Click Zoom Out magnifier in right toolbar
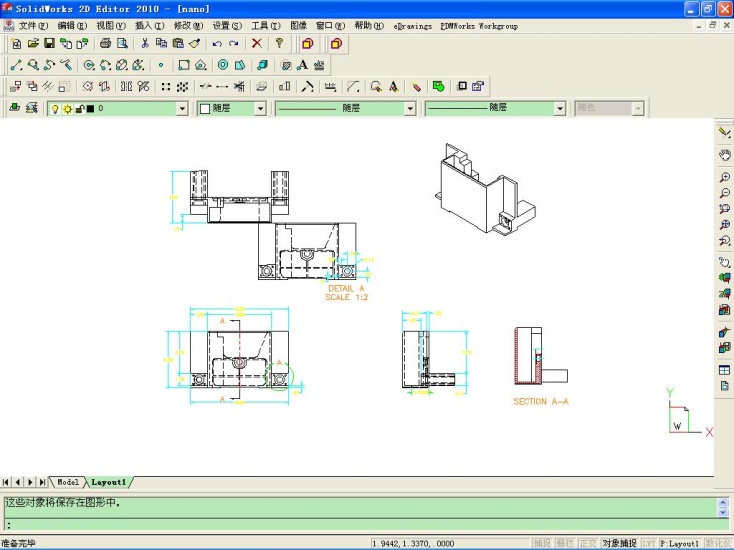This screenshot has width=734, height=550. point(725,193)
